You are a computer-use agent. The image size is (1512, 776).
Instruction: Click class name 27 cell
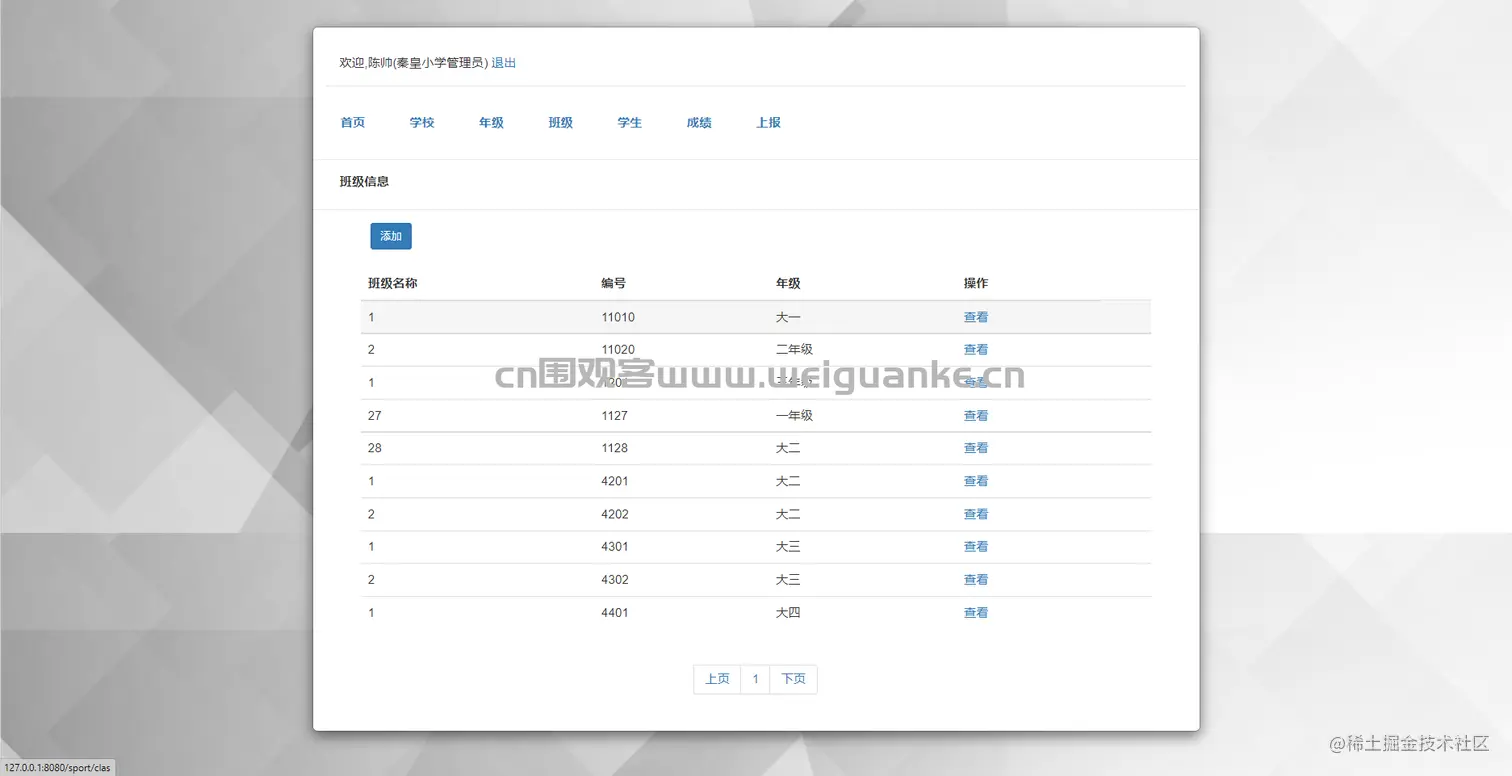[x=375, y=416]
